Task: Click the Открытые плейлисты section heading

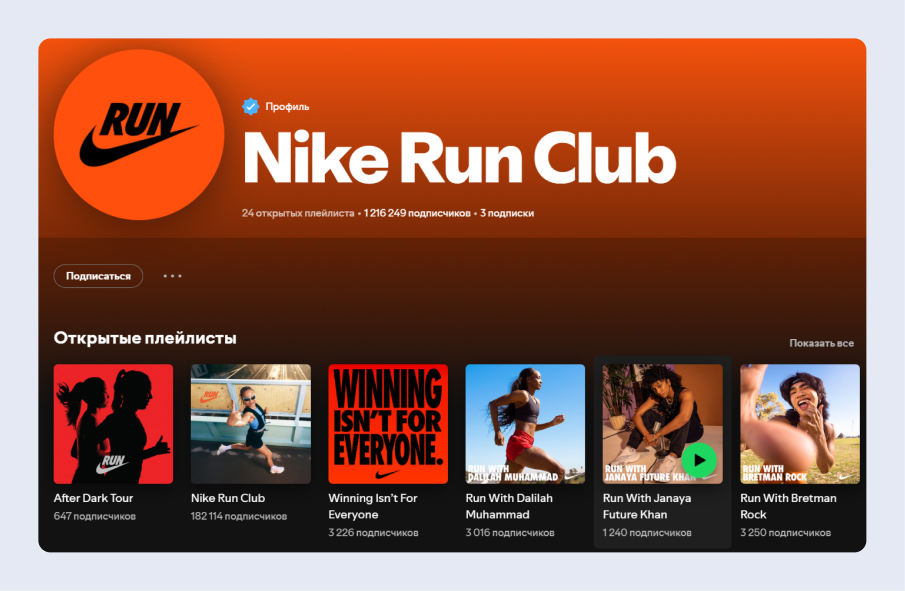Action: click(145, 338)
